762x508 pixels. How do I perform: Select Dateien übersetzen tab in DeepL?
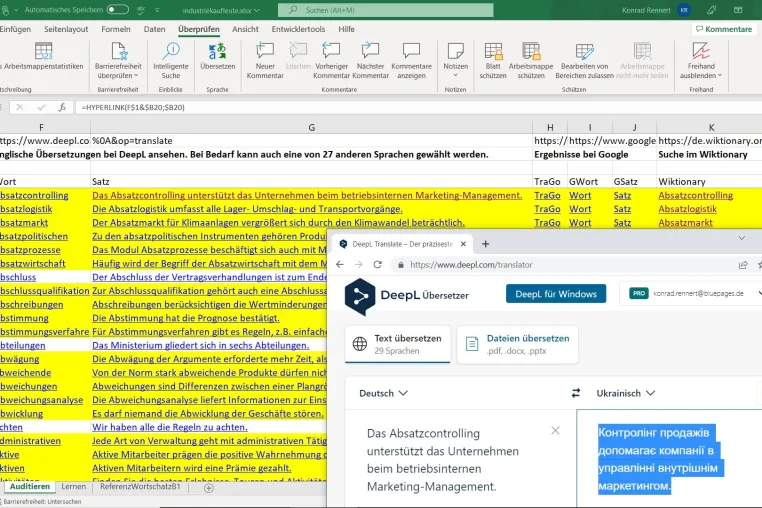[x=518, y=344]
